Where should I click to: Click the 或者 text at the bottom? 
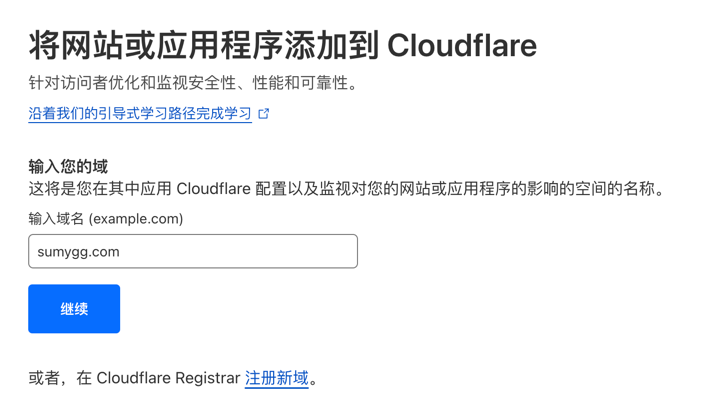(45, 378)
